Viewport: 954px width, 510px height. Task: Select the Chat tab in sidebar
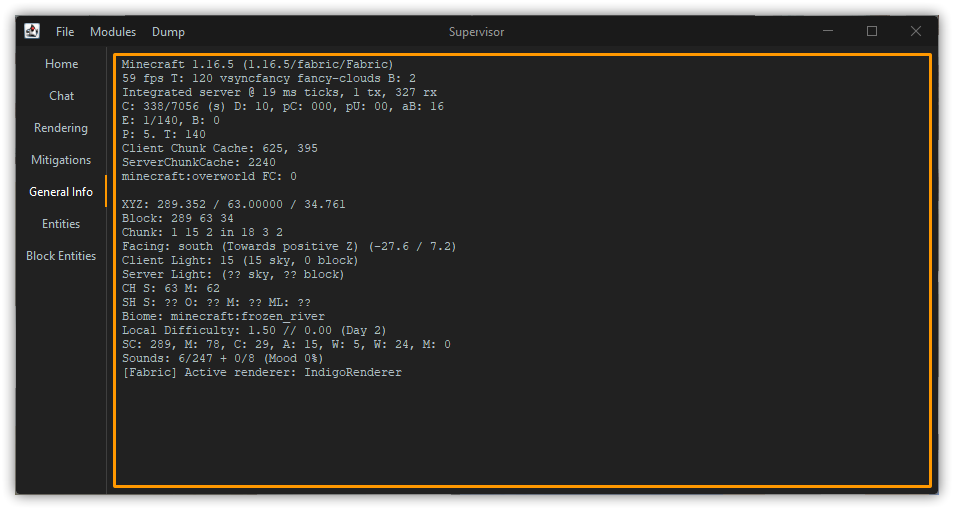point(61,96)
